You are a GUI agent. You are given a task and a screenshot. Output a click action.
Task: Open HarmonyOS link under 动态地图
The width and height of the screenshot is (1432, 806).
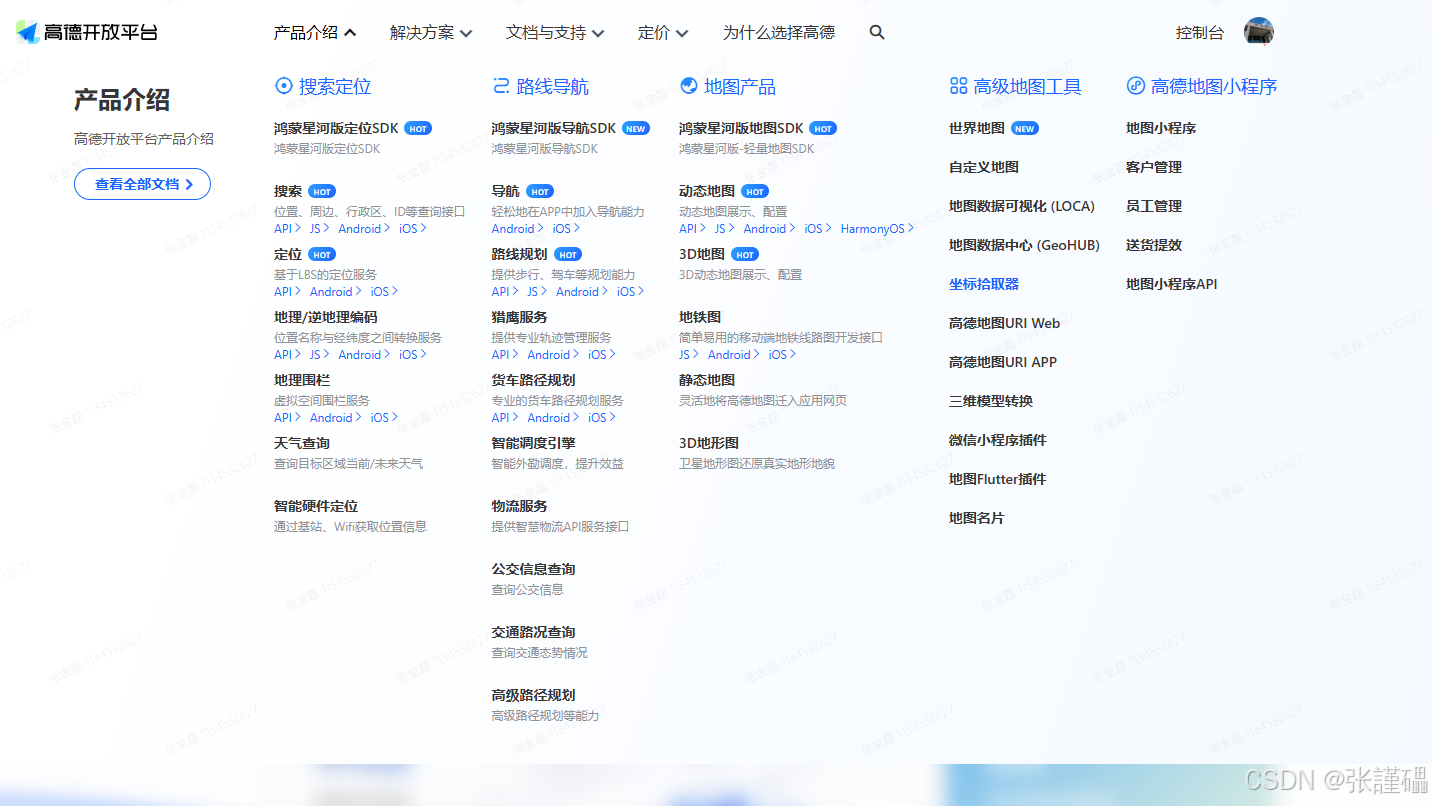(x=877, y=228)
